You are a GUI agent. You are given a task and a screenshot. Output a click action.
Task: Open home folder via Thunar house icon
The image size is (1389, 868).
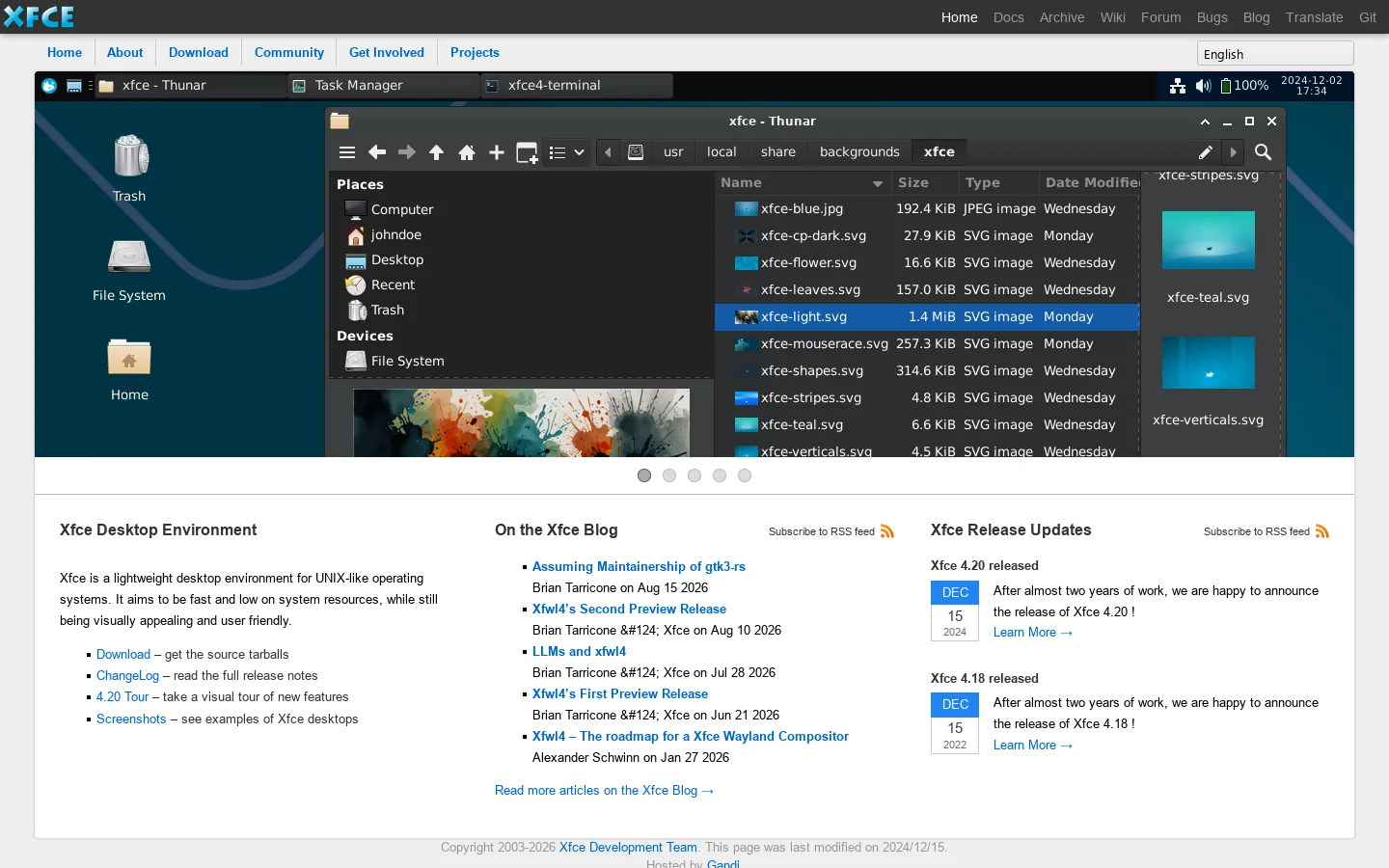click(x=467, y=152)
